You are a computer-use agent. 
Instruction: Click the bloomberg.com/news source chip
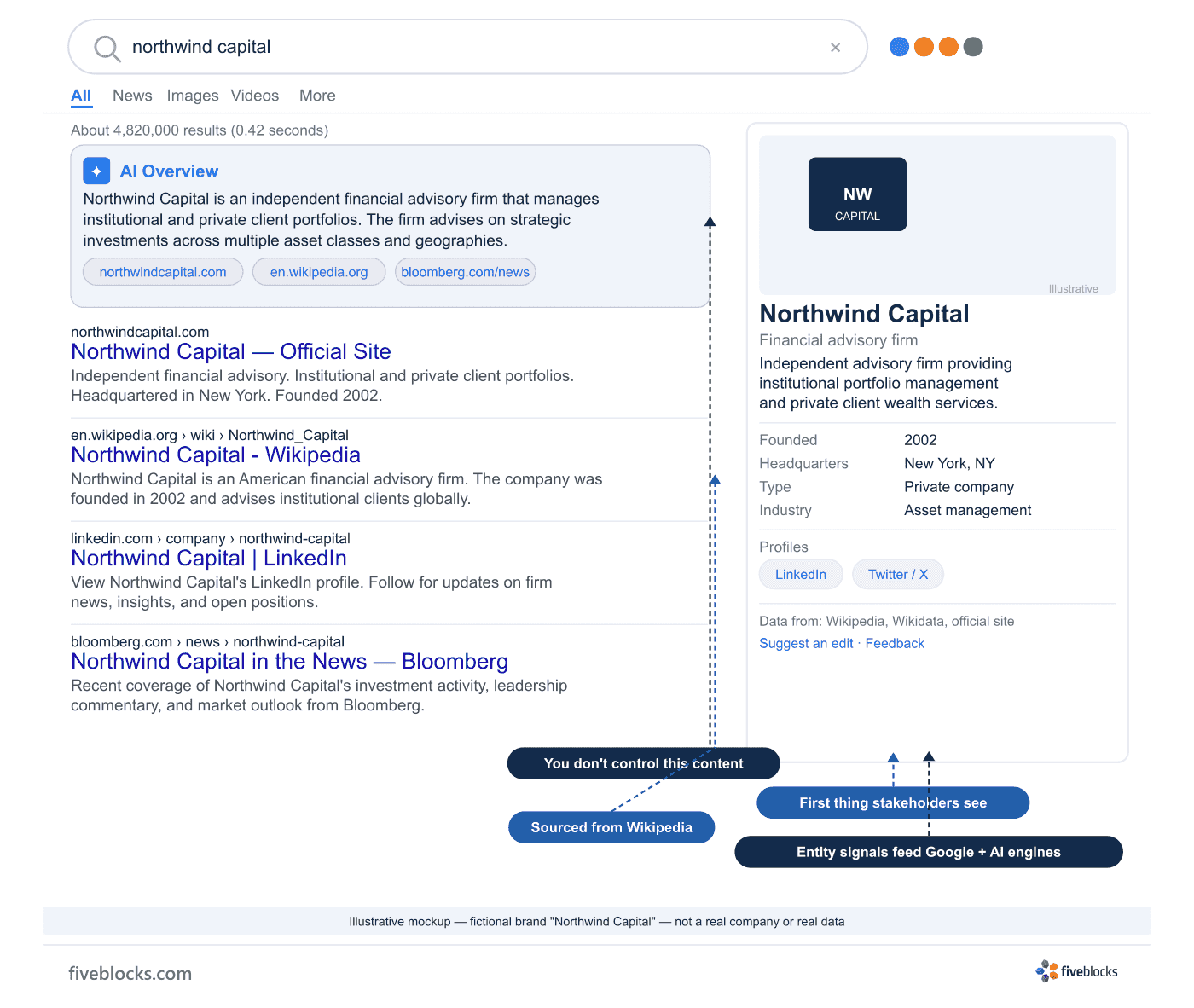[466, 272]
